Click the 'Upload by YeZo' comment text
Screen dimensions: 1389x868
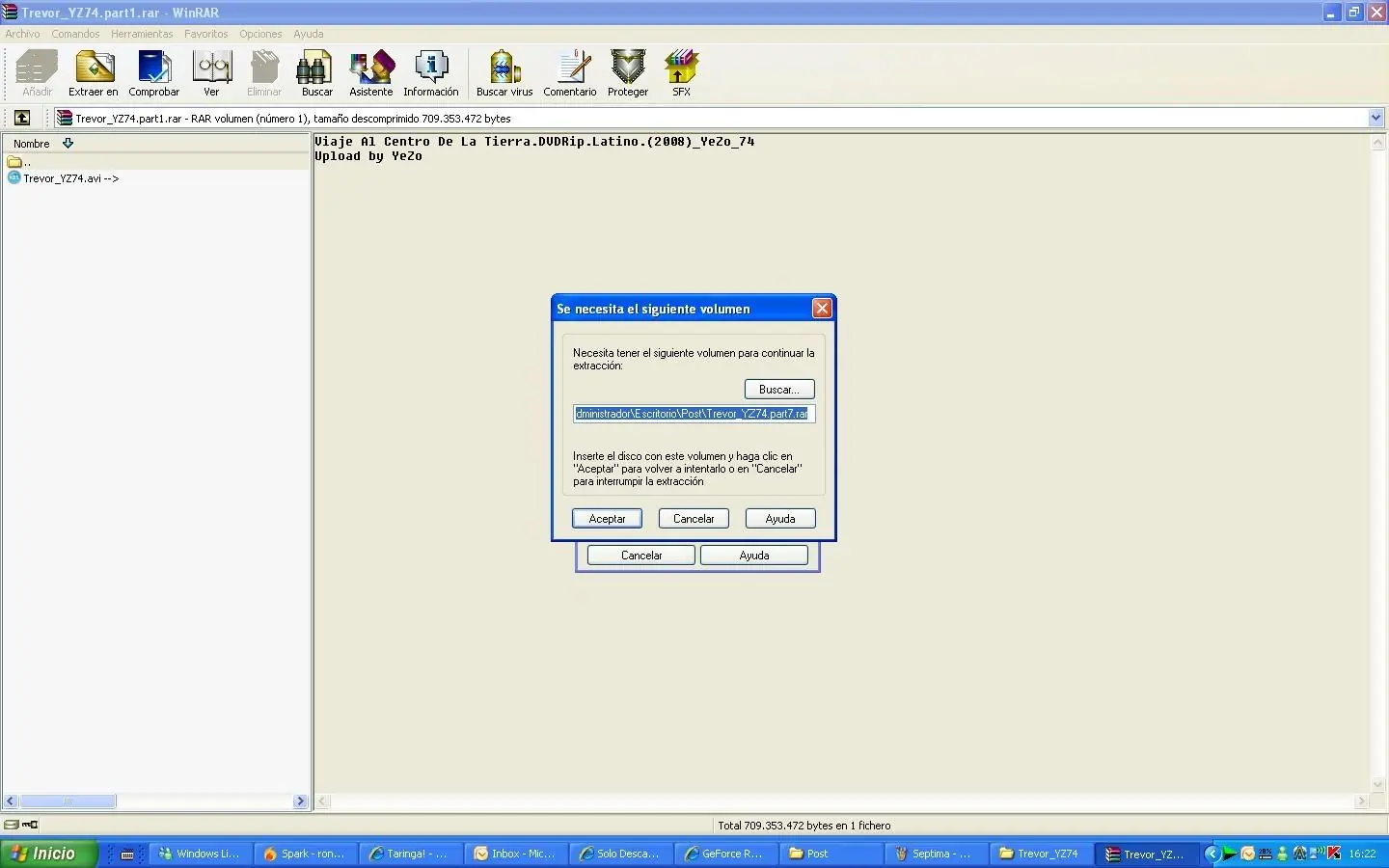click(x=368, y=156)
